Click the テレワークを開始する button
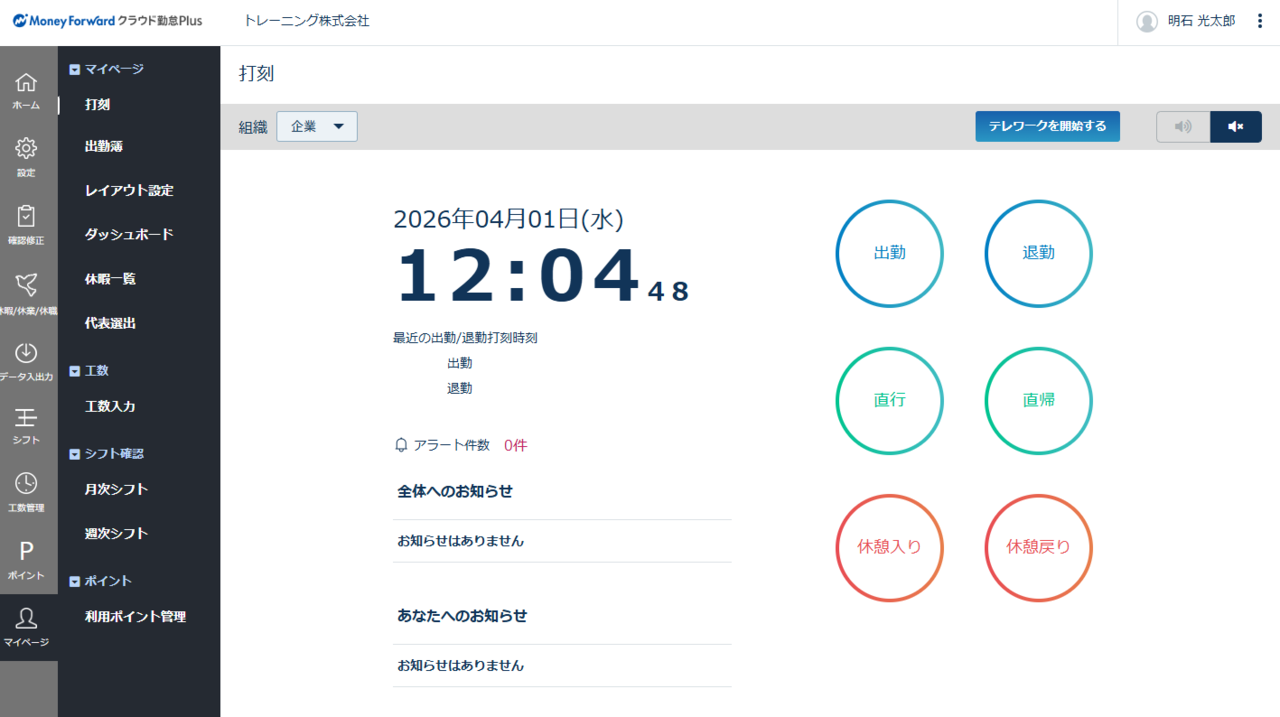 coord(1047,126)
